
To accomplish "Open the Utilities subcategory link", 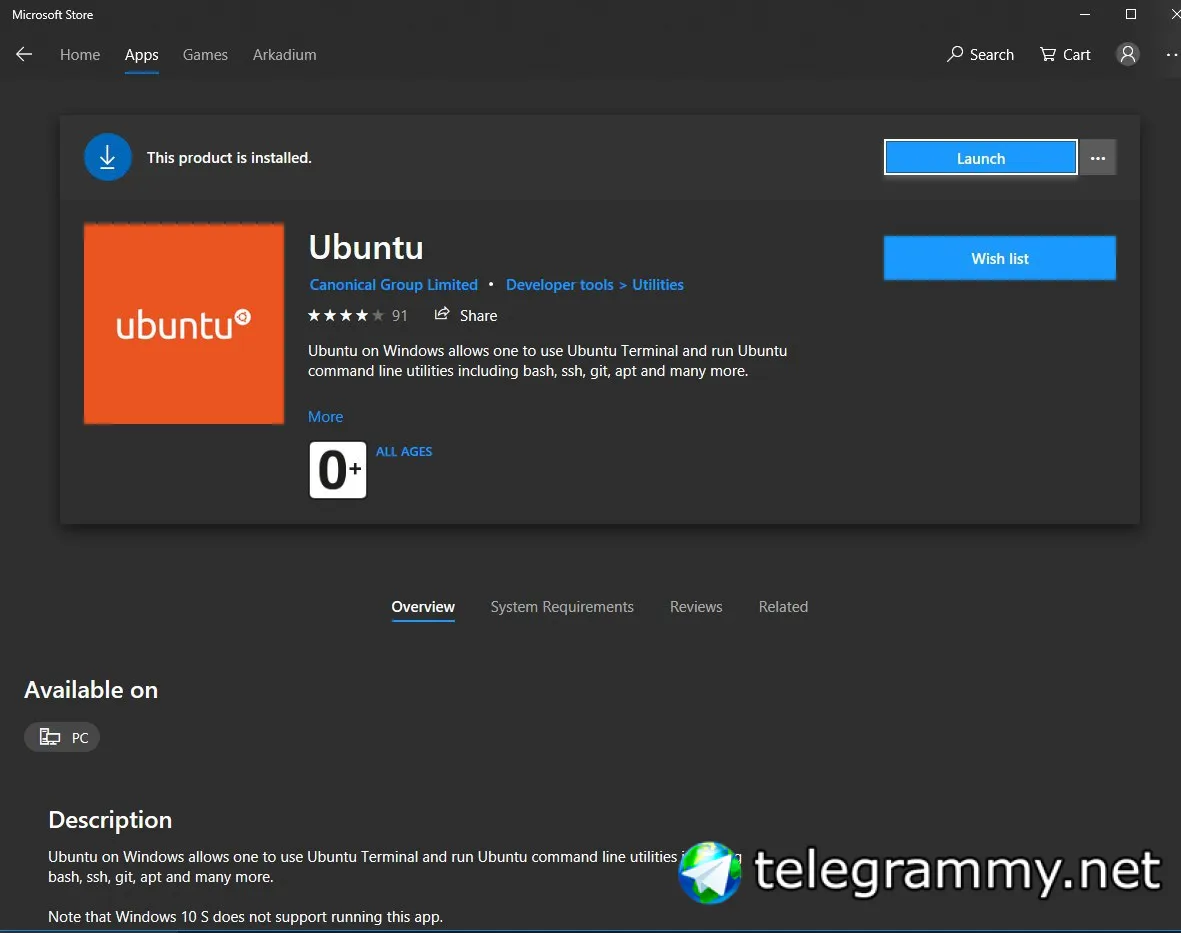I will coord(658,285).
